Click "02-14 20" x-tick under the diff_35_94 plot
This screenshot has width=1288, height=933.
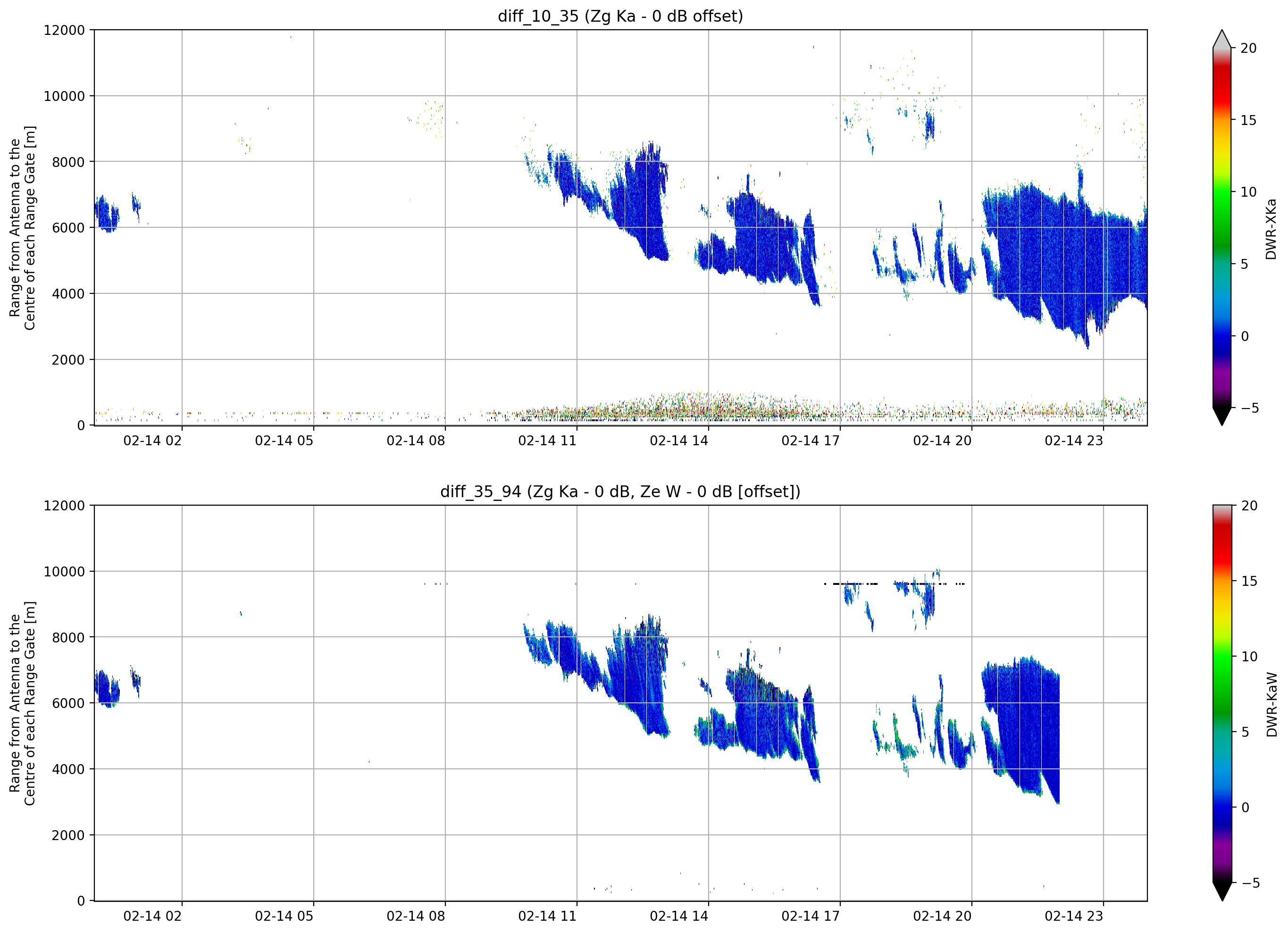[942, 916]
